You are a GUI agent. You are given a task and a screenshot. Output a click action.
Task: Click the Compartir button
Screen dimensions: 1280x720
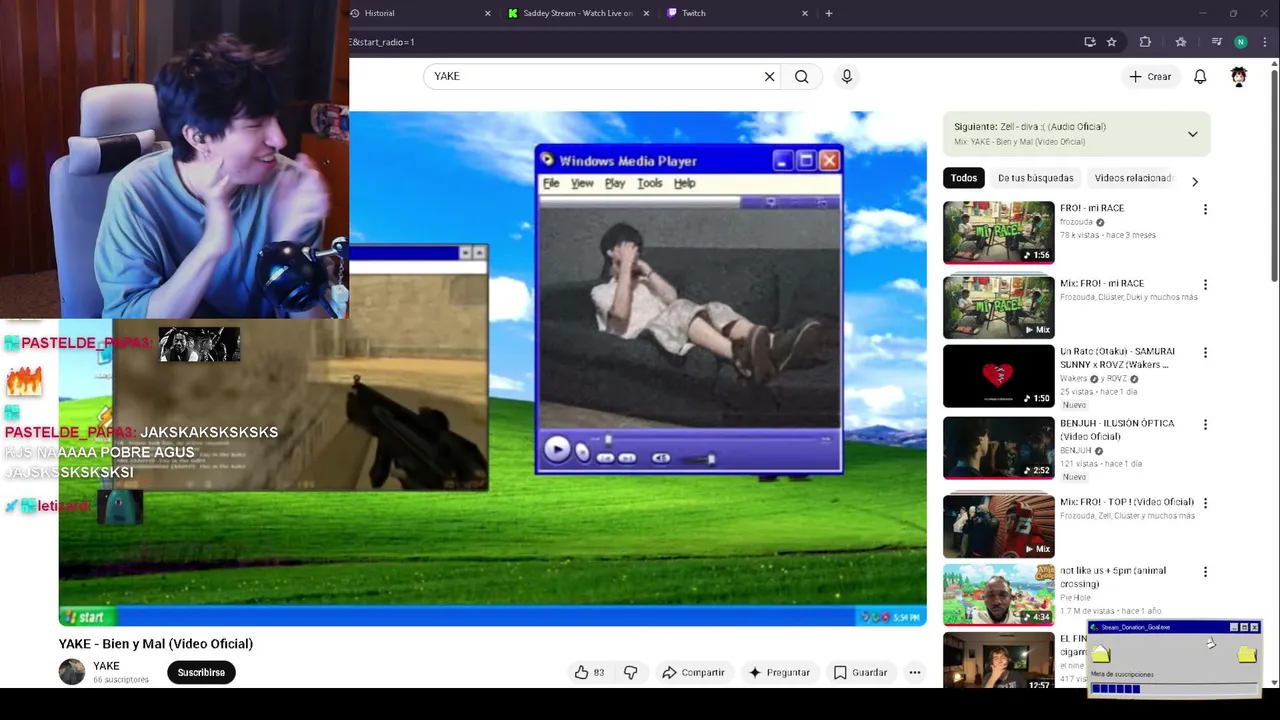(x=693, y=673)
